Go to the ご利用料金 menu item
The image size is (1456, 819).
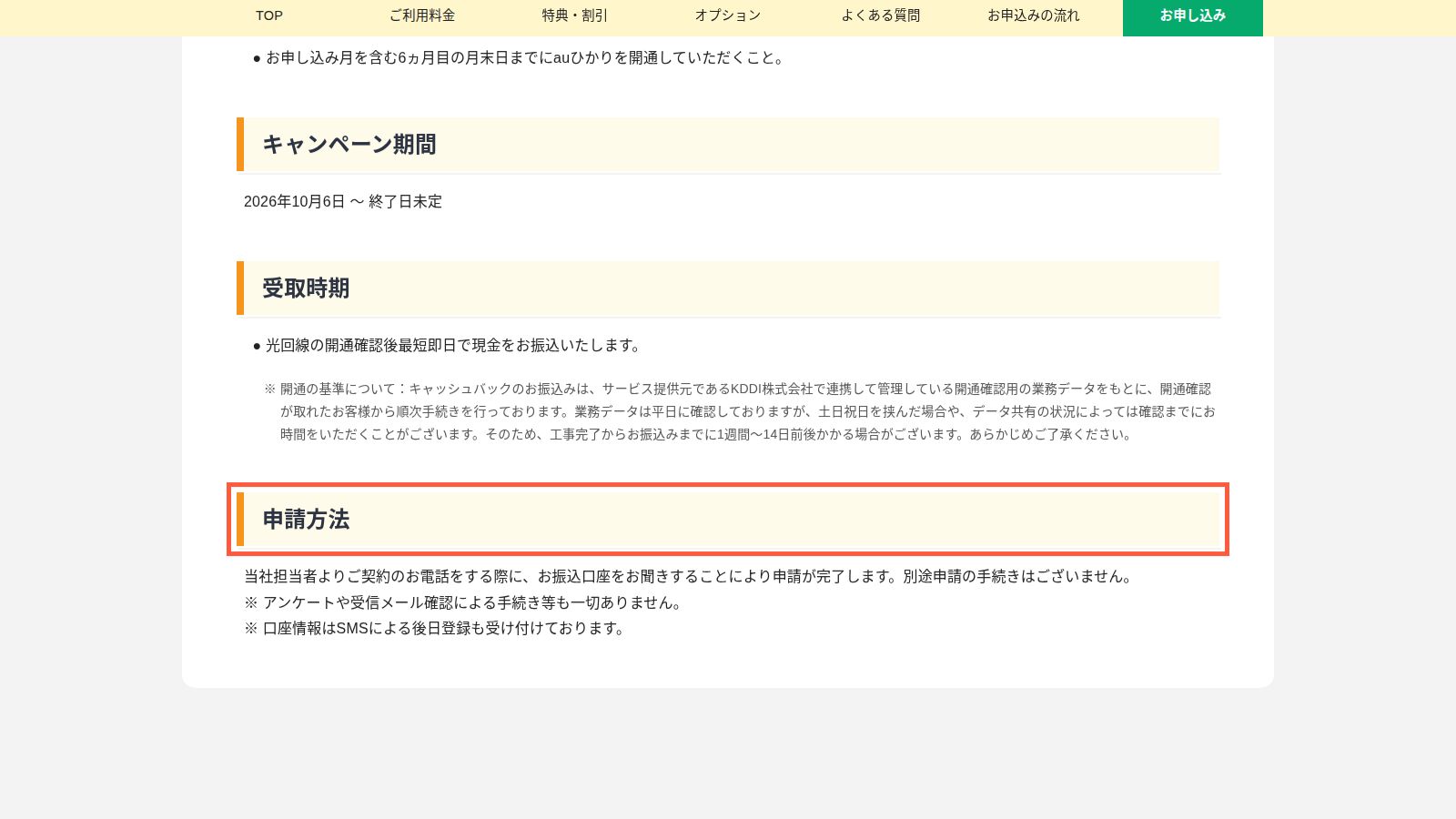tap(422, 15)
